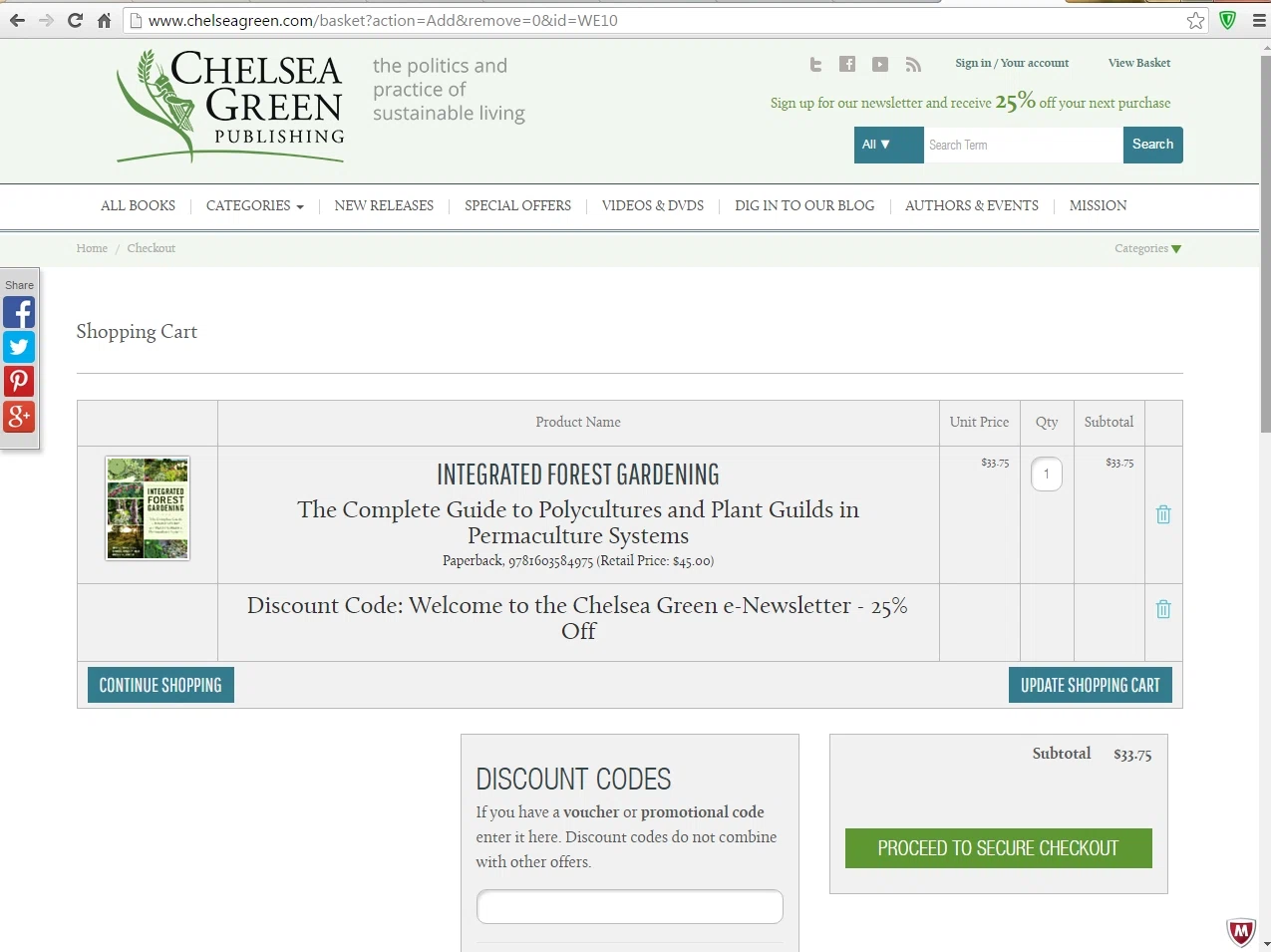This screenshot has width=1271, height=952.
Task: Click the browser forward arrow
Action: tap(46, 20)
